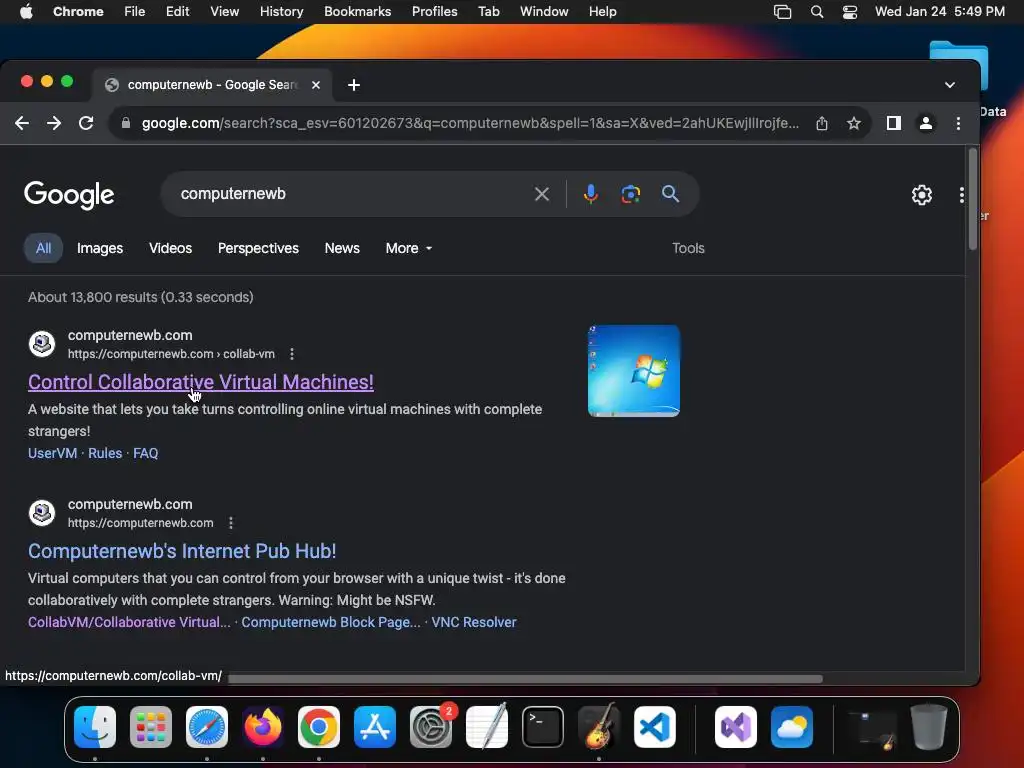Search by image with Google Lens icon
This screenshot has height=768, width=1024.
(x=630, y=194)
